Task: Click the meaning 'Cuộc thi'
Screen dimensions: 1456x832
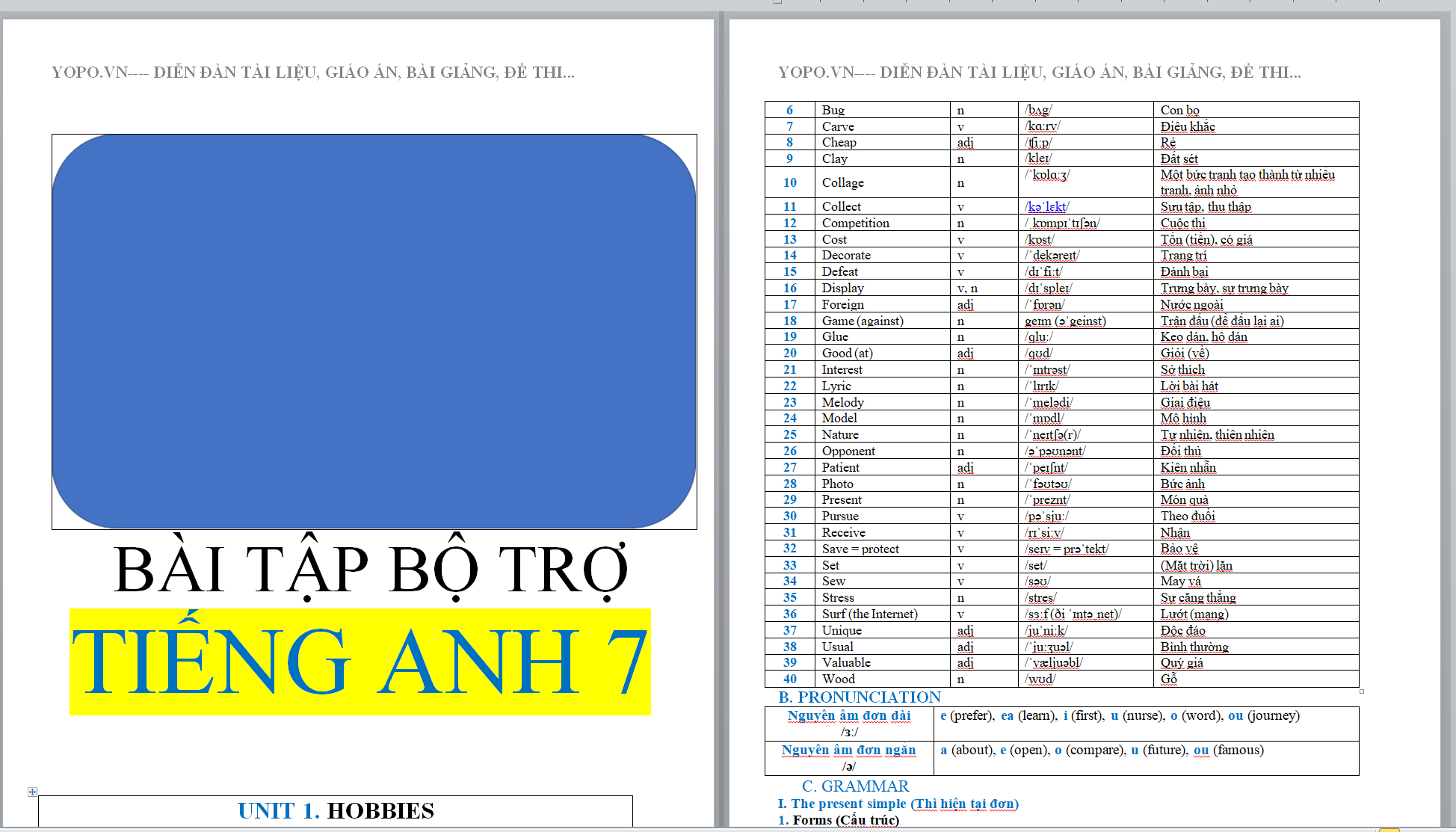Action: [1183, 224]
